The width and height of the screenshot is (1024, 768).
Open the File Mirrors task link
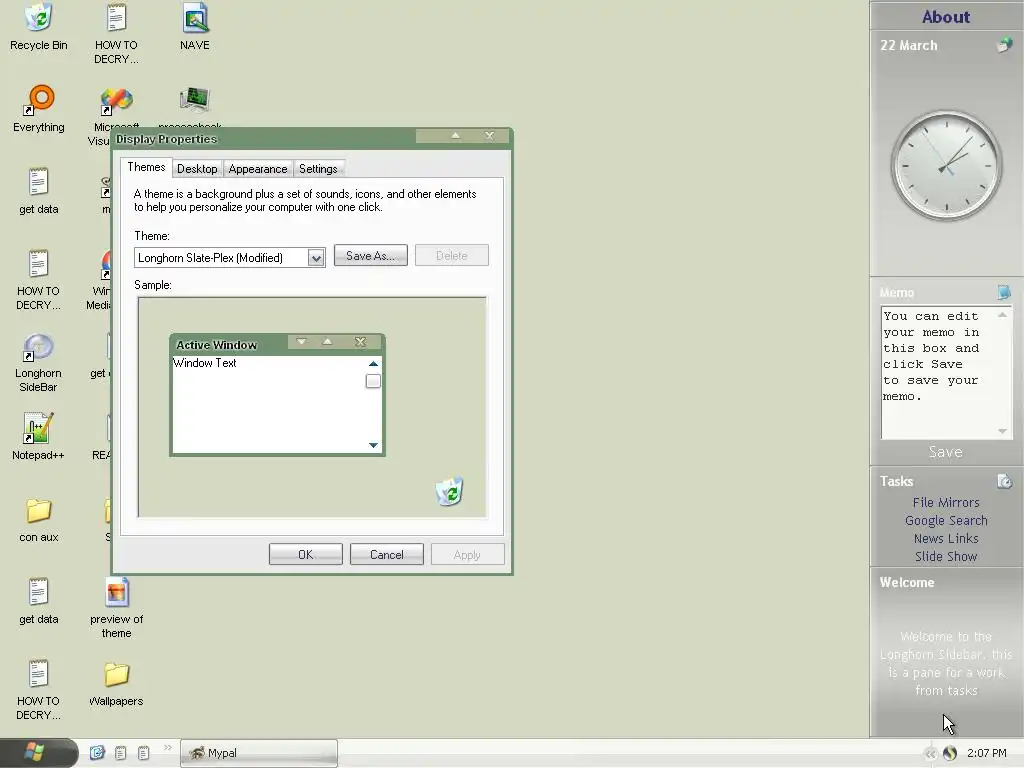(x=946, y=502)
